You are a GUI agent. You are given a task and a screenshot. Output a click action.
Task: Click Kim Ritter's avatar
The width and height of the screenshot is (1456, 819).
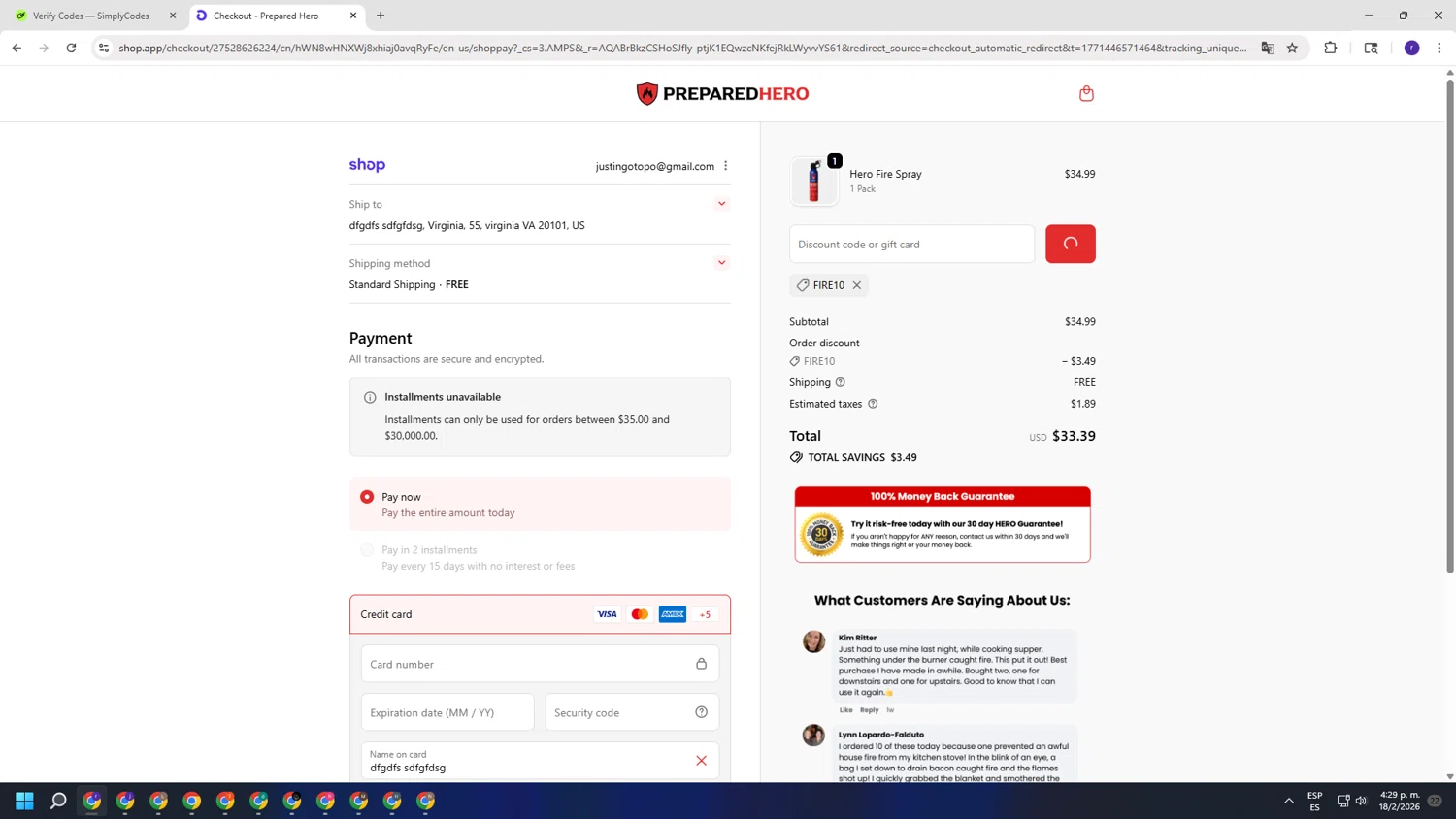point(813,641)
